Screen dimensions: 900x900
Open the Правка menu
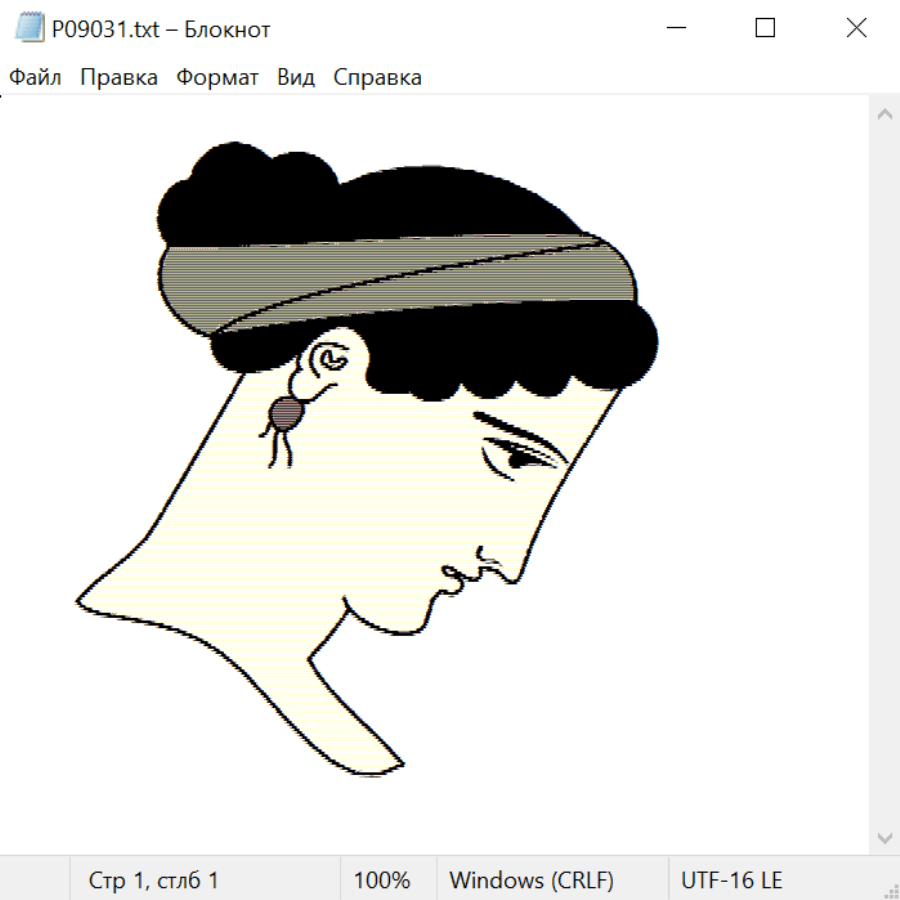(x=119, y=78)
